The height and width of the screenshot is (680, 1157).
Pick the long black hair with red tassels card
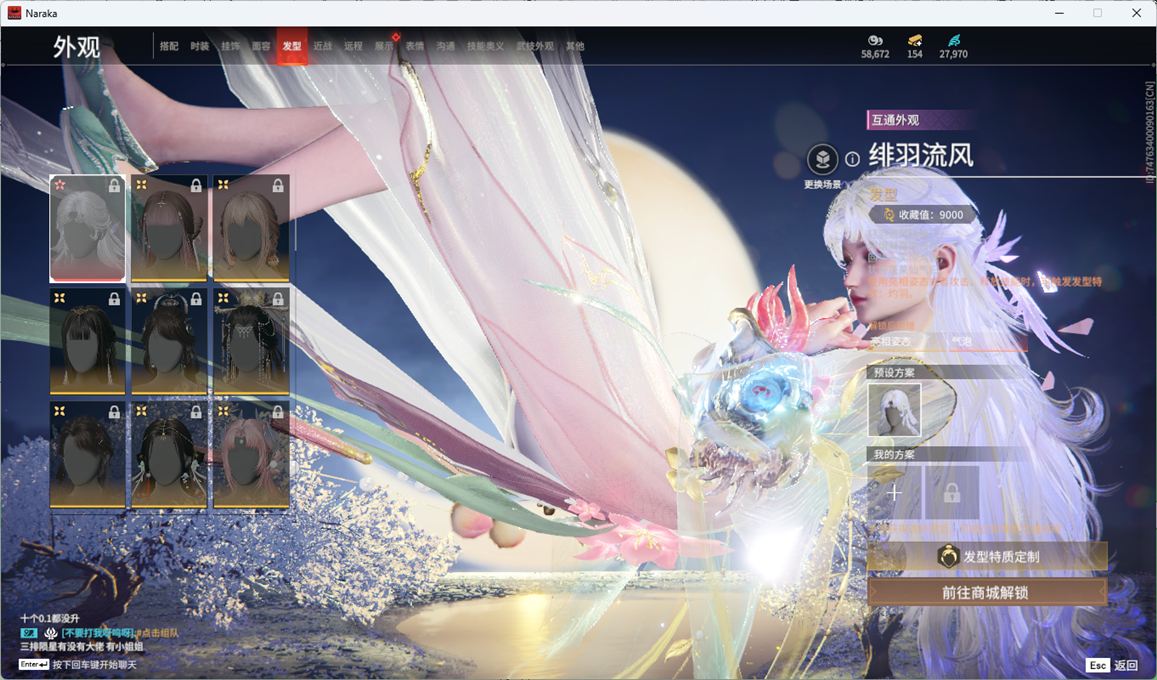tap(169, 454)
